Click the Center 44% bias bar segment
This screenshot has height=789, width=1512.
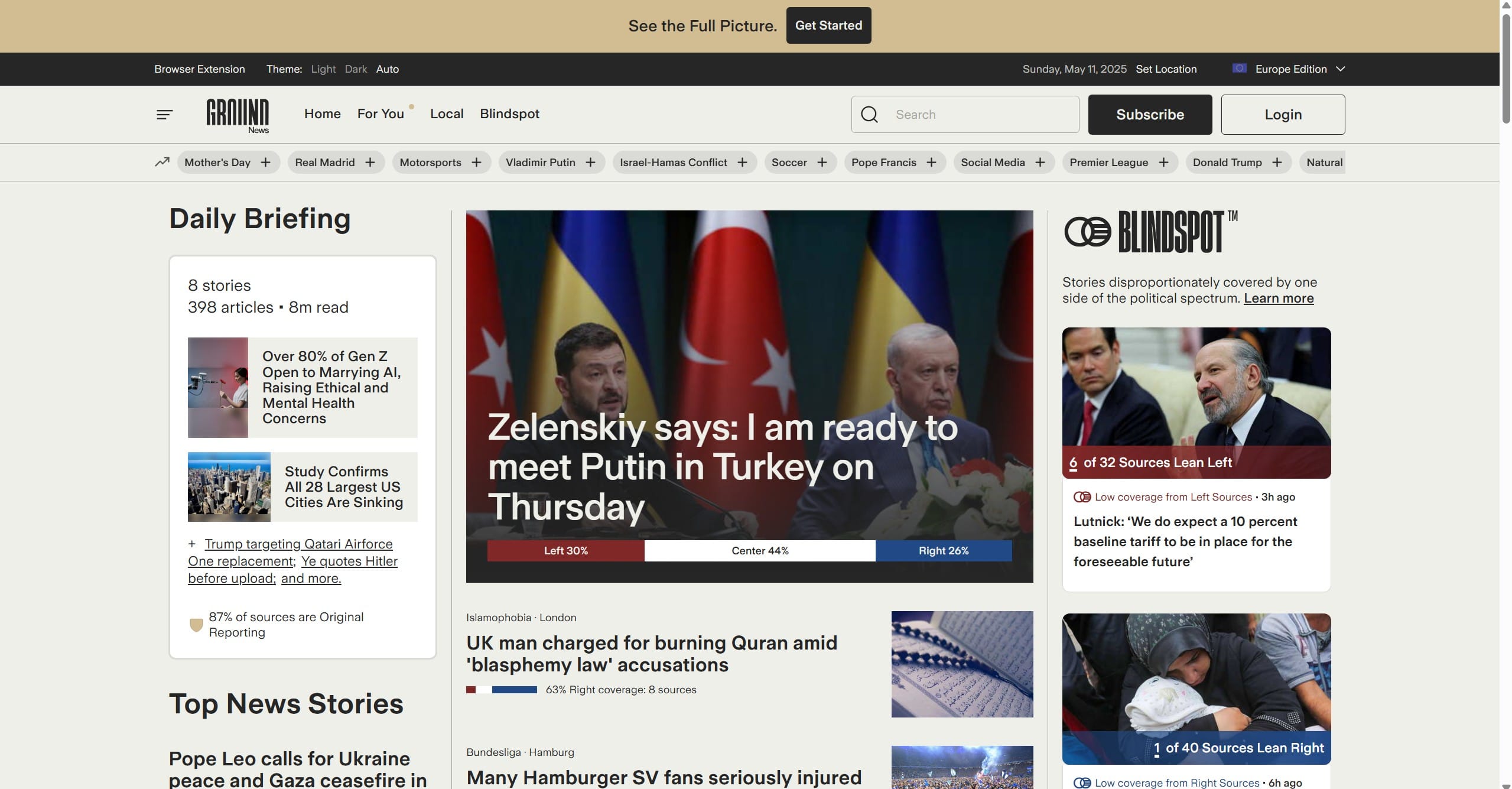(760, 551)
